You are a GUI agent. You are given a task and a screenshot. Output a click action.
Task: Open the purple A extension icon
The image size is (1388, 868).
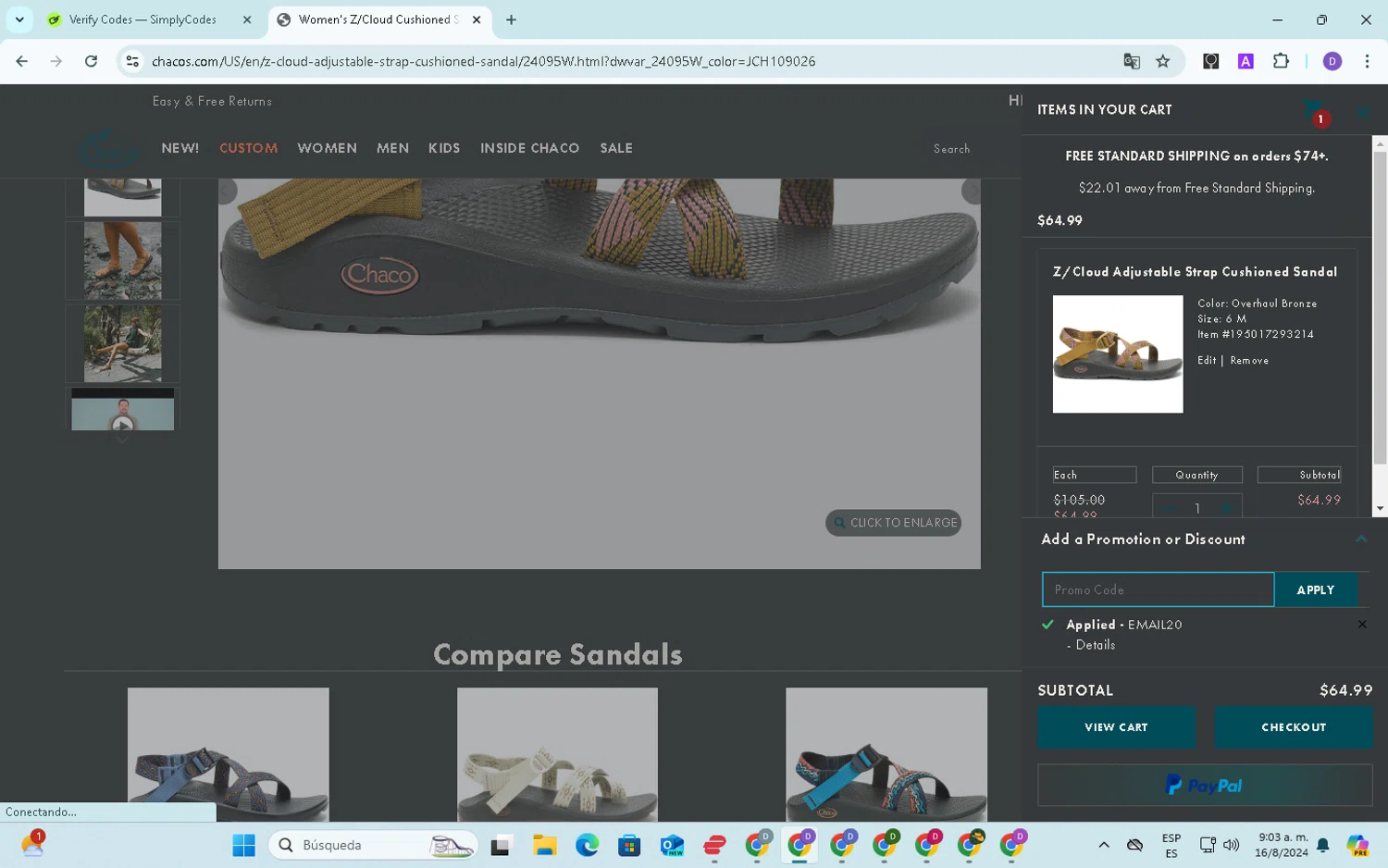(1245, 61)
